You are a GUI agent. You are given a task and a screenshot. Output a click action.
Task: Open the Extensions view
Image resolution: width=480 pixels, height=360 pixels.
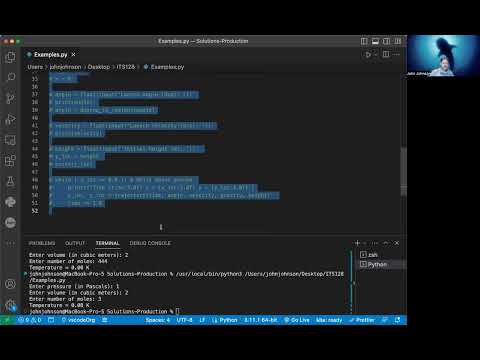tap(10, 161)
